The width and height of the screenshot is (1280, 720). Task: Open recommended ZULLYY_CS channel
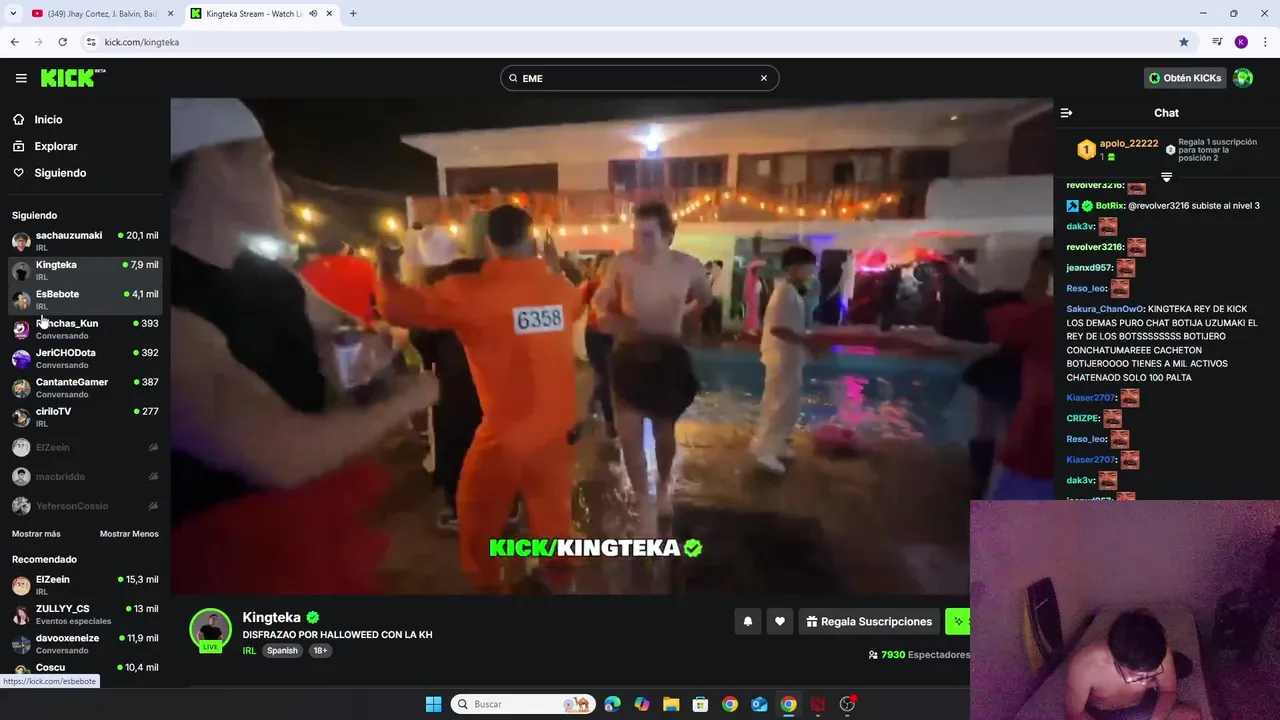85,614
